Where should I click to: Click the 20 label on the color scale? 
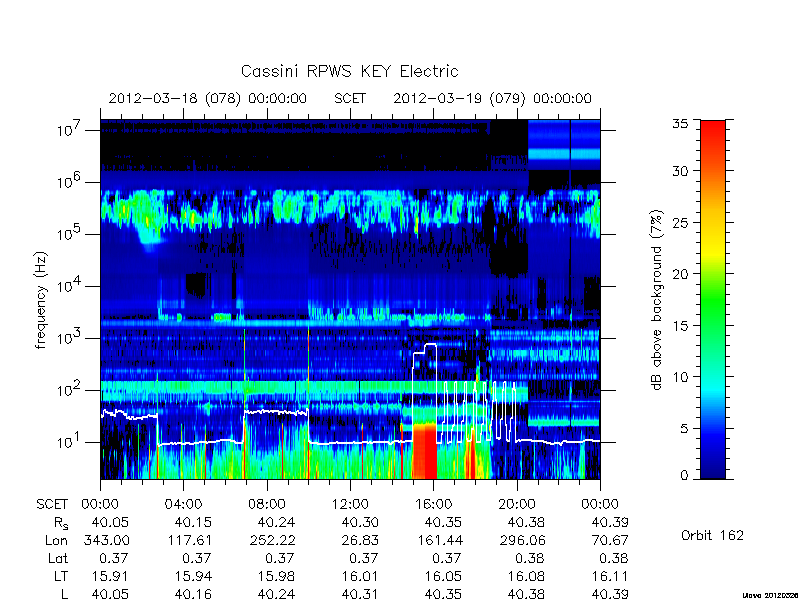point(680,273)
